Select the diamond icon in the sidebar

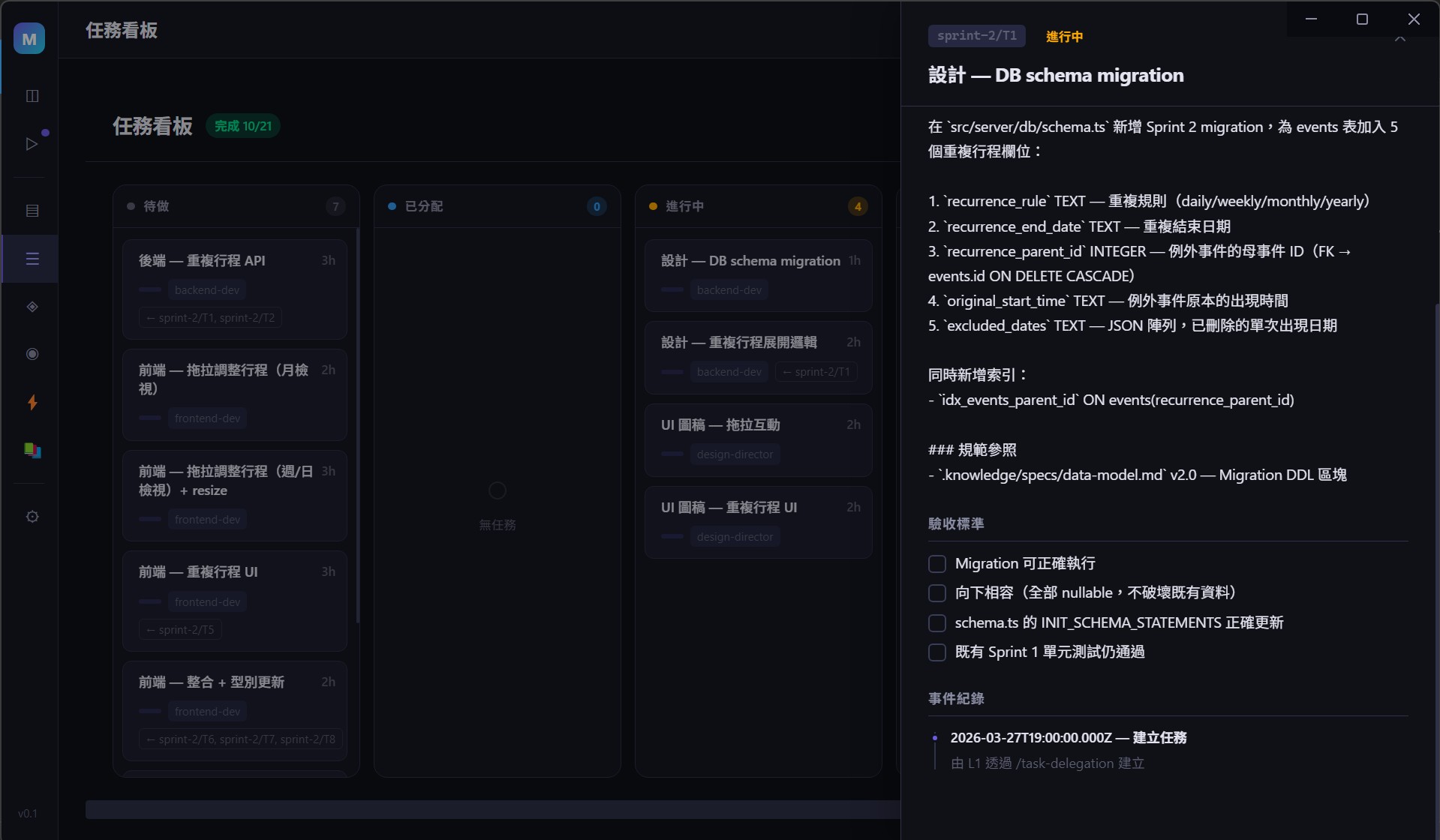32,306
